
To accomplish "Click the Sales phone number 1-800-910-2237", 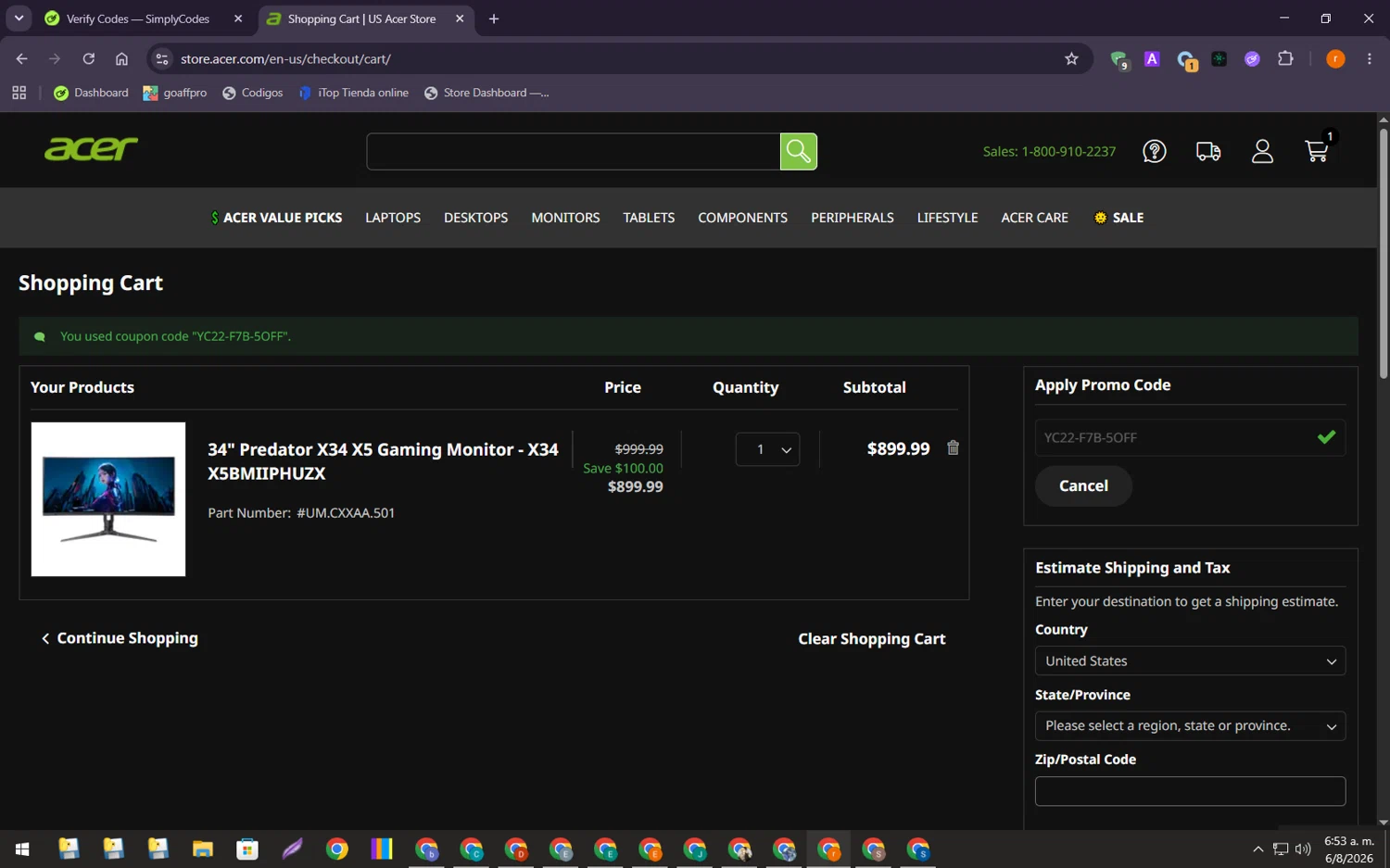I will [x=1068, y=151].
